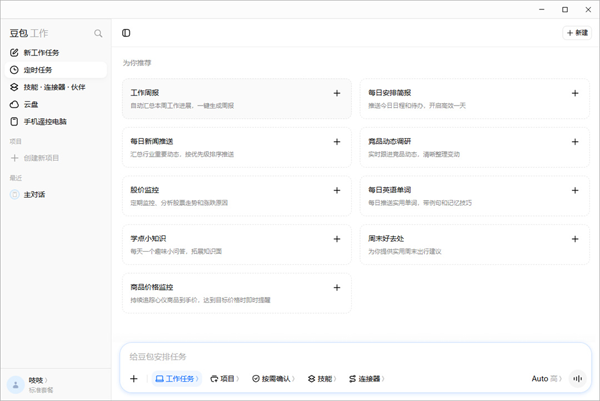Open the Auto 高 model dropdown
The width and height of the screenshot is (600, 401).
546,378
